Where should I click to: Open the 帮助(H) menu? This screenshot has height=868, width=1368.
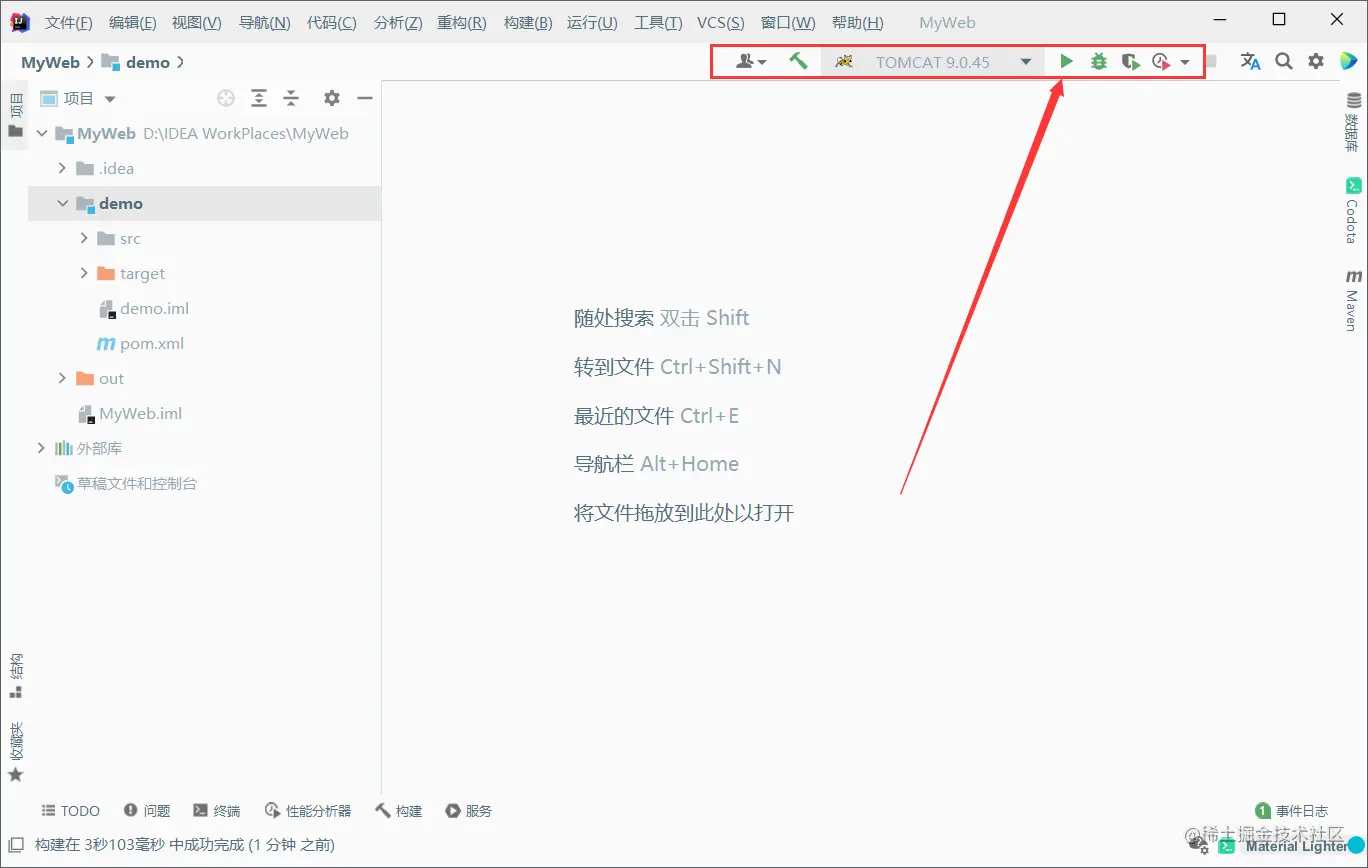[857, 22]
